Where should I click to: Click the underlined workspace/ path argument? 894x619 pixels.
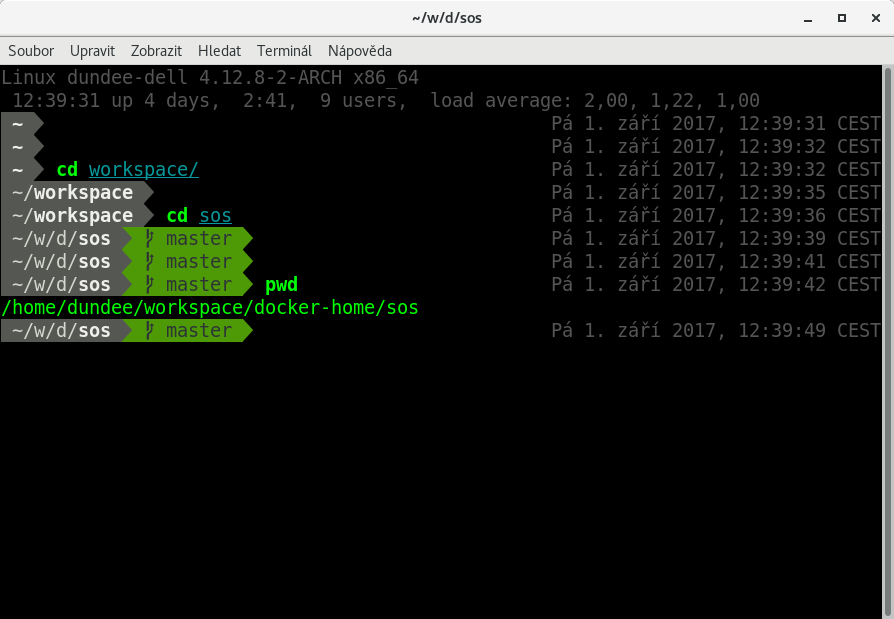[144, 169]
